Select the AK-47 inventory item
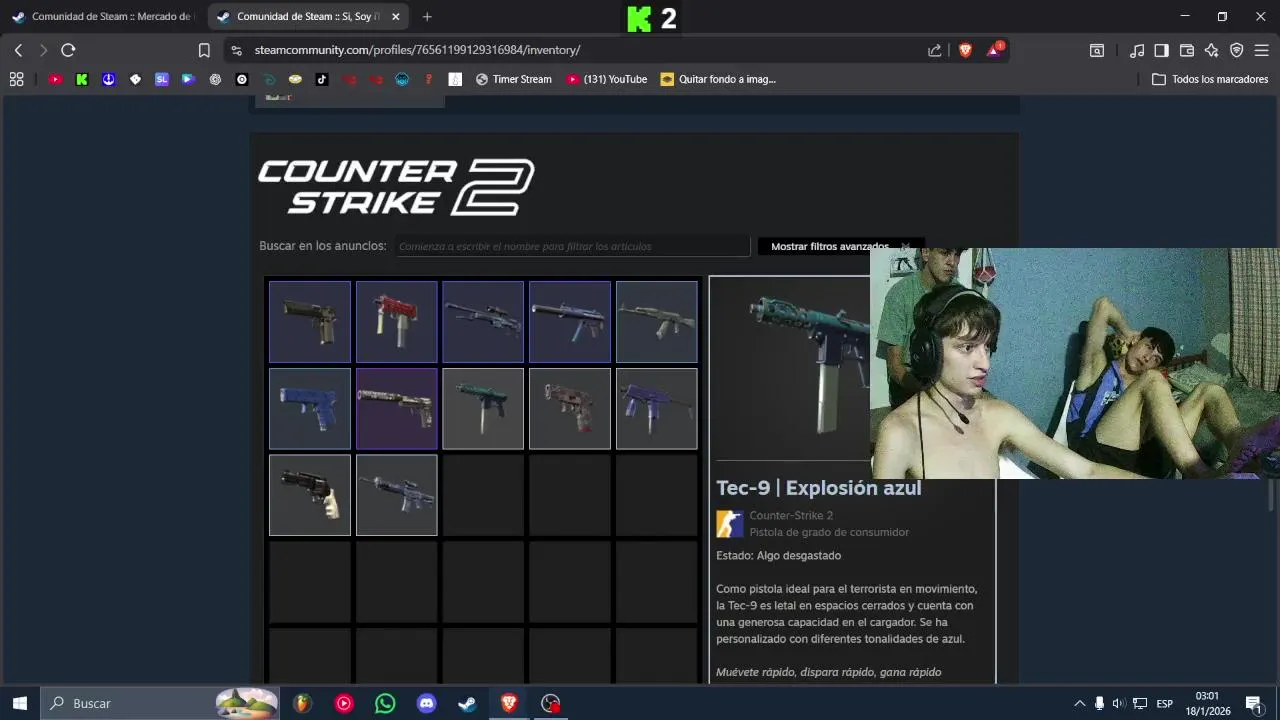 coord(657,322)
